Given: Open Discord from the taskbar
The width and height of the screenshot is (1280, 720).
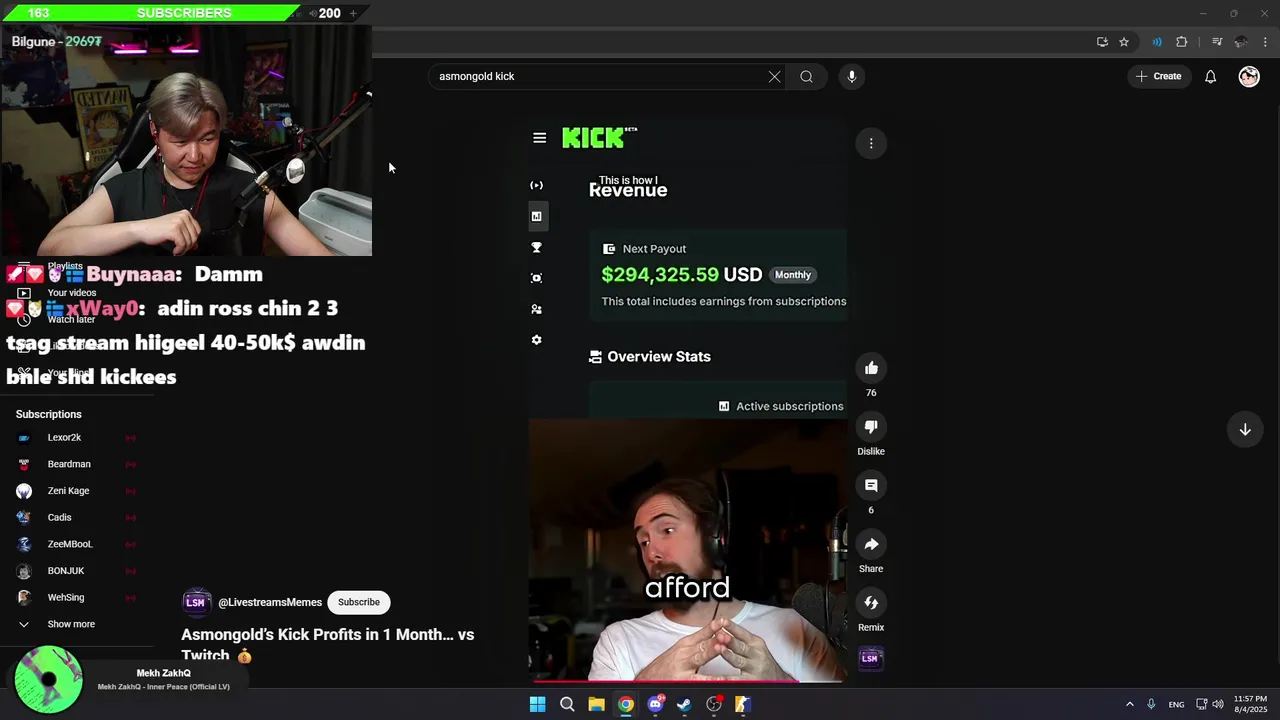Looking at the screenshot, I should tap(655, 704).
